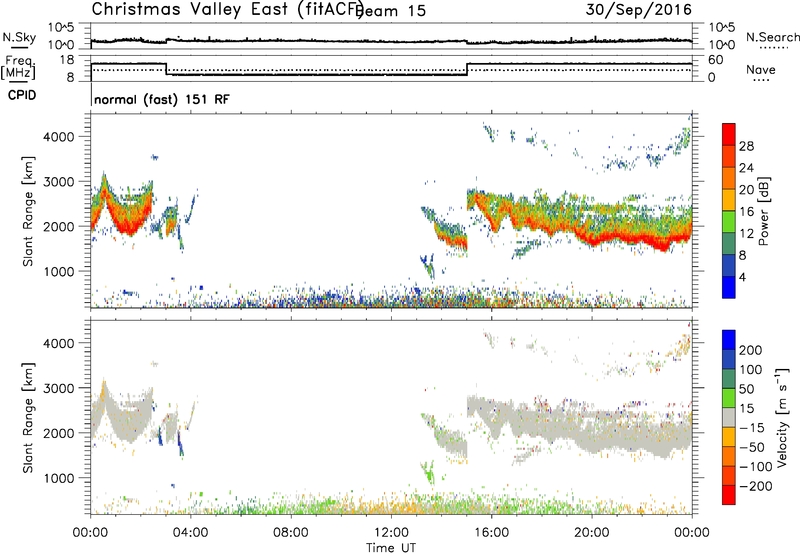This screenshot has width=800, height=554.
Task: Click the 'N.Search' legend label
Action: tap(772, 37)
